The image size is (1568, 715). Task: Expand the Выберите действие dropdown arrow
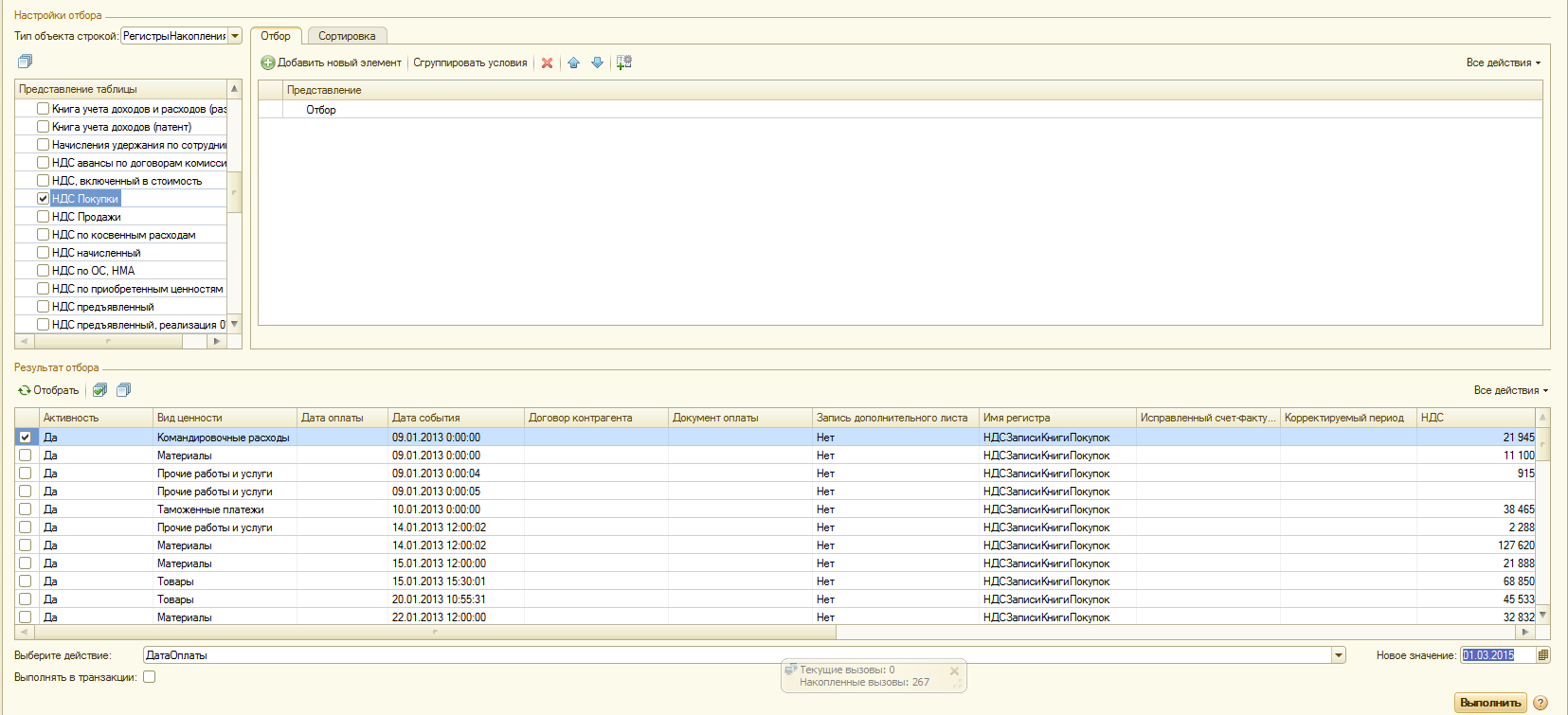tap(1339, 655)
